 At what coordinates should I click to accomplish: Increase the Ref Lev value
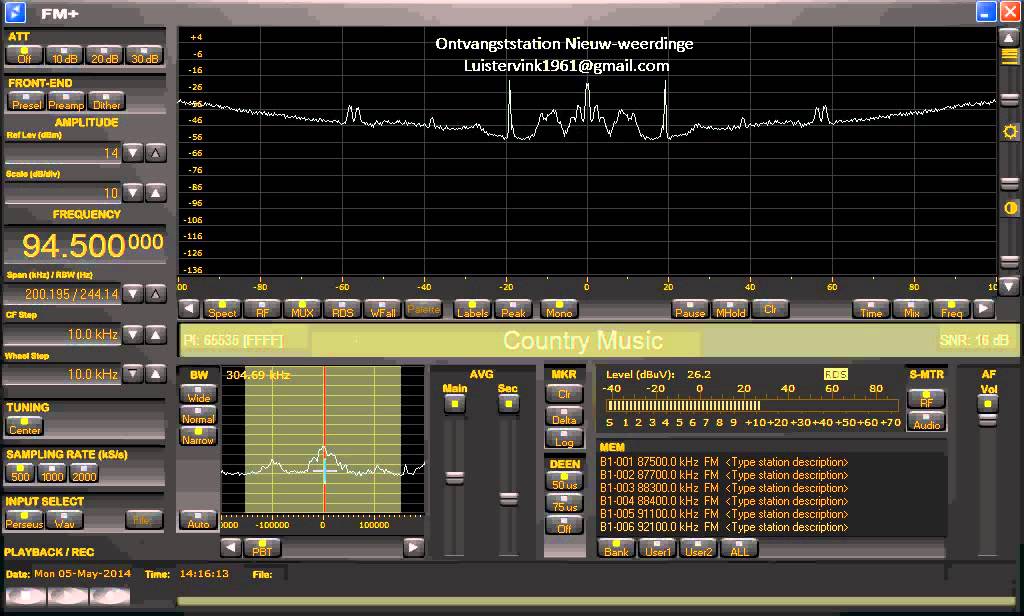point(155,153)
